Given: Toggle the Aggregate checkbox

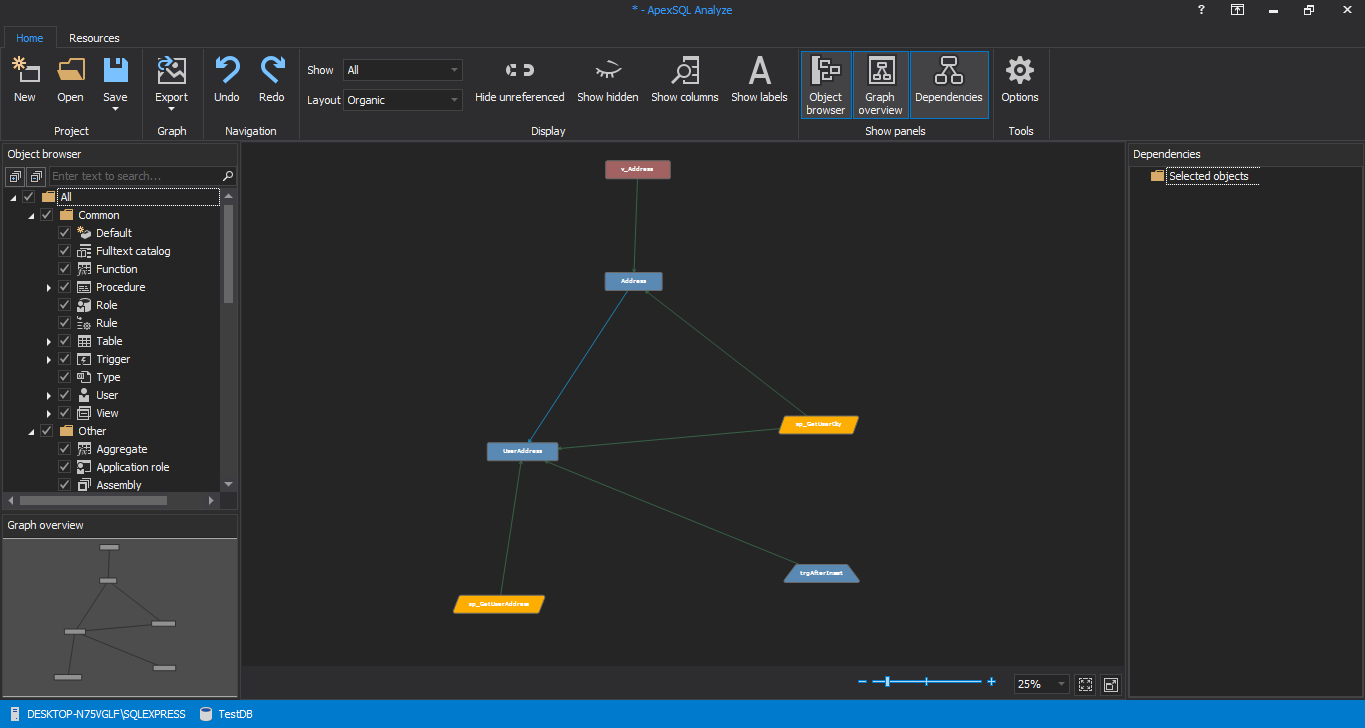Looking at the screenshot, I should [65, 449].
